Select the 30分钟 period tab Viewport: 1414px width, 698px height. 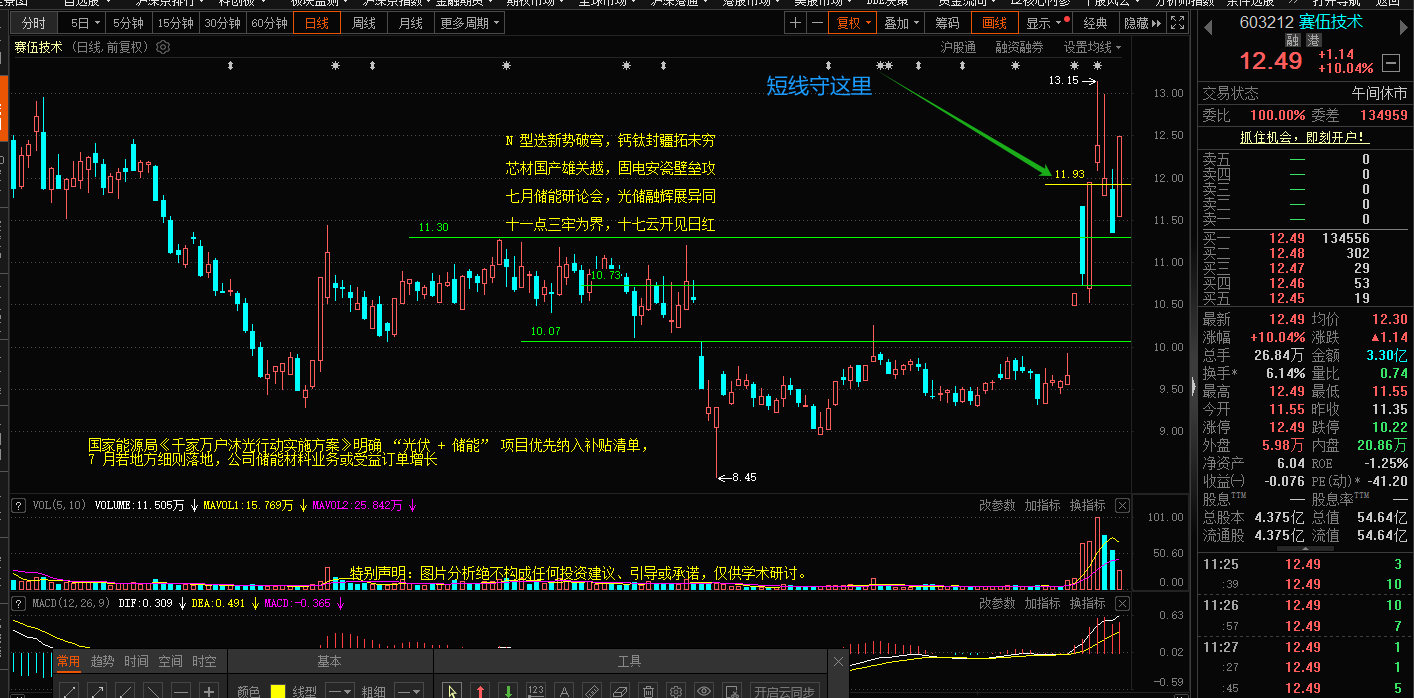(x=223, y=23)
